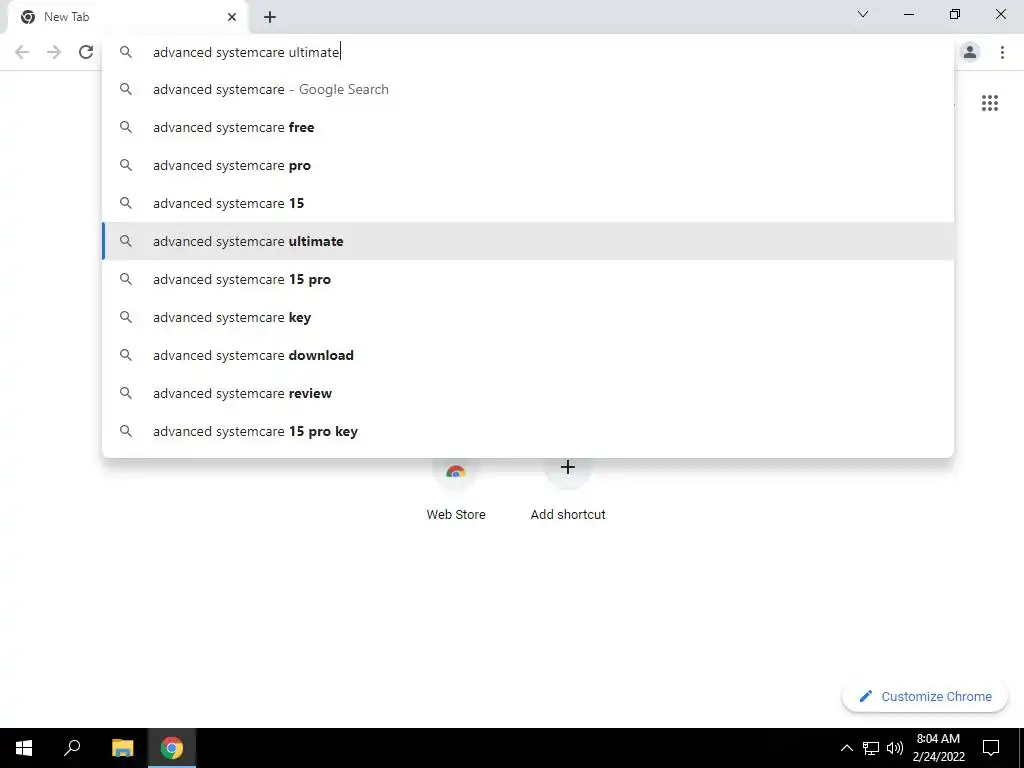Open the Windows Start menu
Screen dimensions: 1024x768
[x=24, y=748]
